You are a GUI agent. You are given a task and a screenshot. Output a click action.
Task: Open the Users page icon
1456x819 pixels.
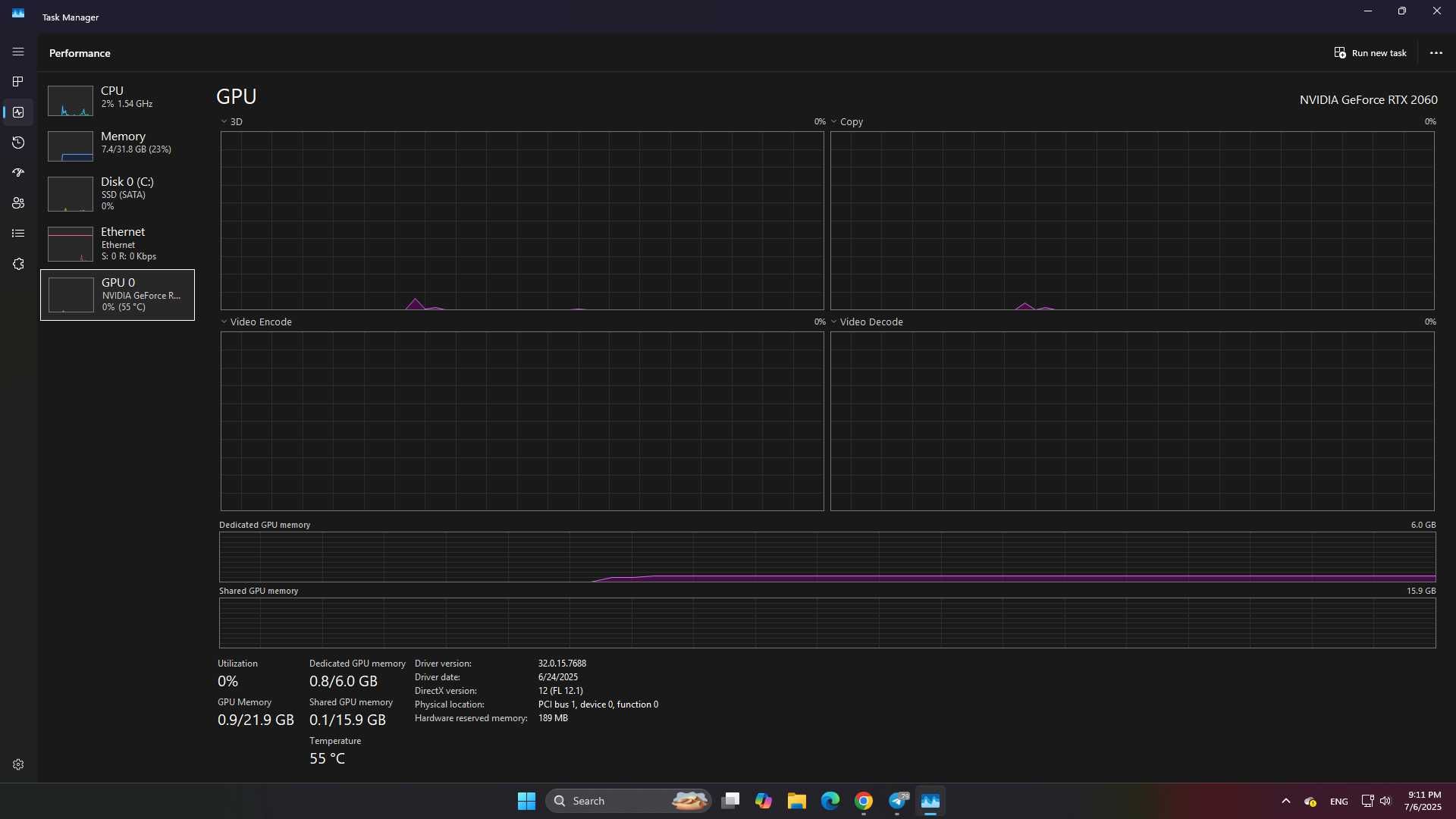click(x=18, y=203)
